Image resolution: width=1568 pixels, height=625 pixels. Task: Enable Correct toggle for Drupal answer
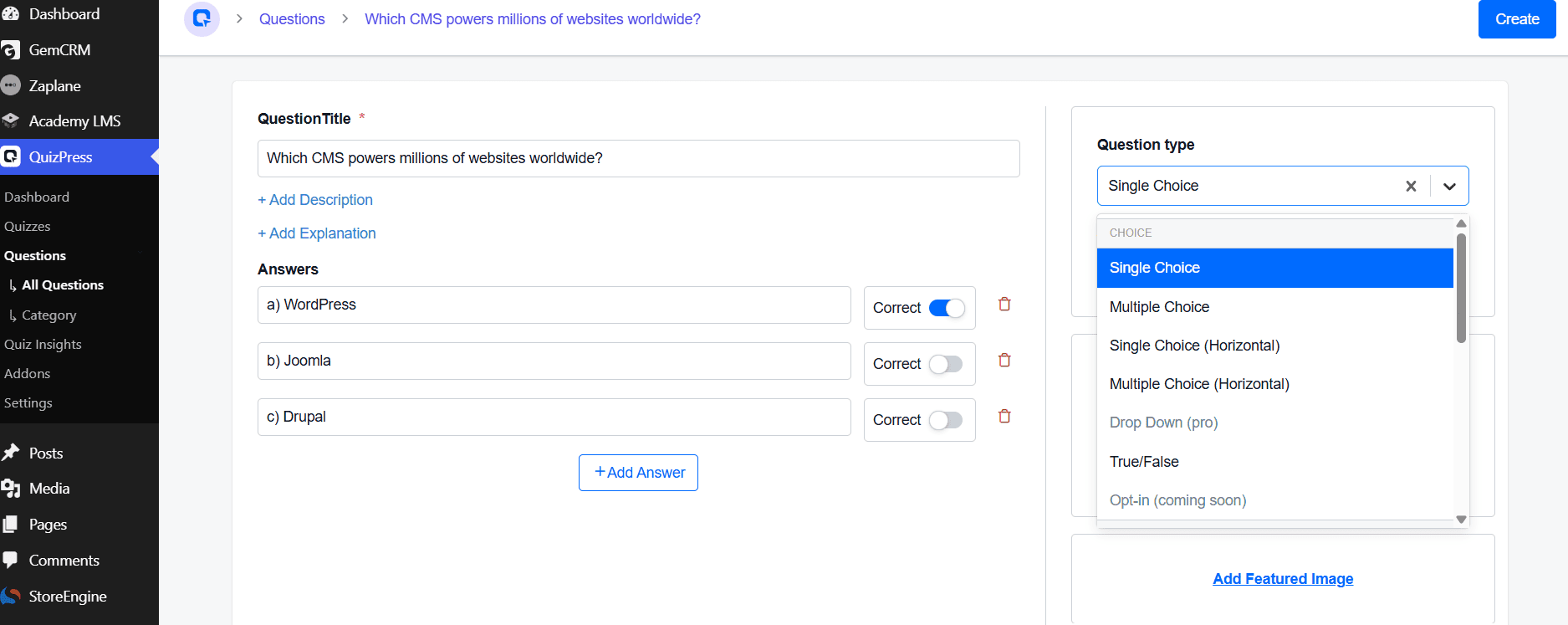[947, 420]
